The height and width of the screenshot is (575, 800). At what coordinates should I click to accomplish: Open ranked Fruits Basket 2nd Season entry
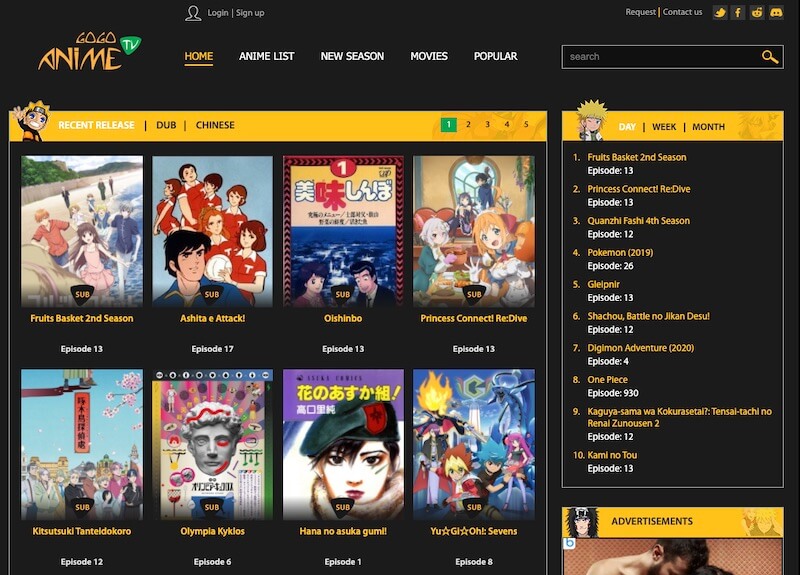[x=637, y=157]
